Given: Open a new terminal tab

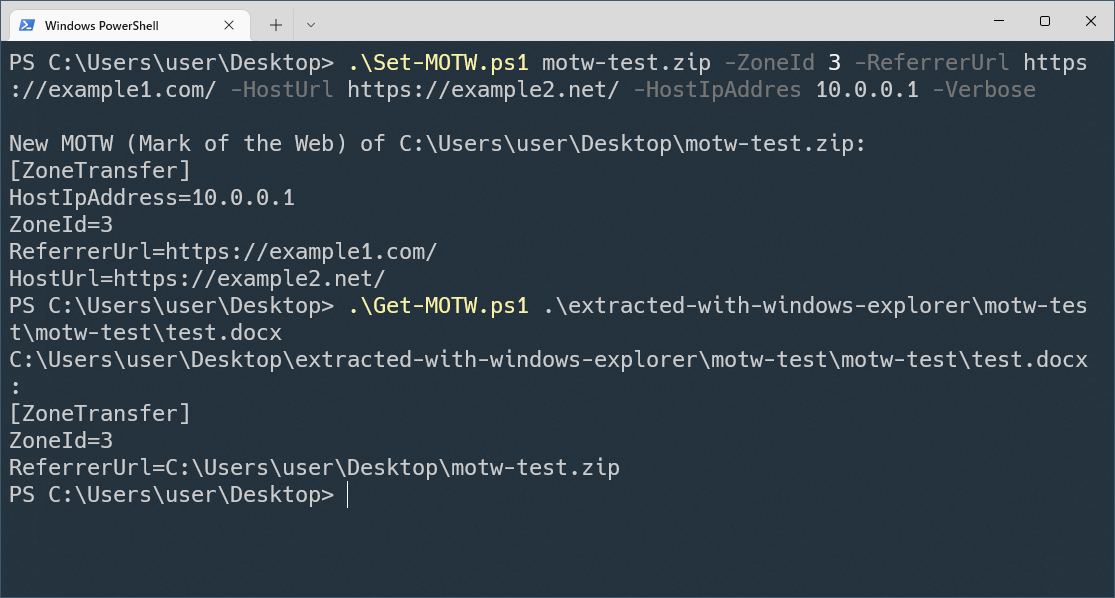Looking at the screenshot, I should (276, 25).
